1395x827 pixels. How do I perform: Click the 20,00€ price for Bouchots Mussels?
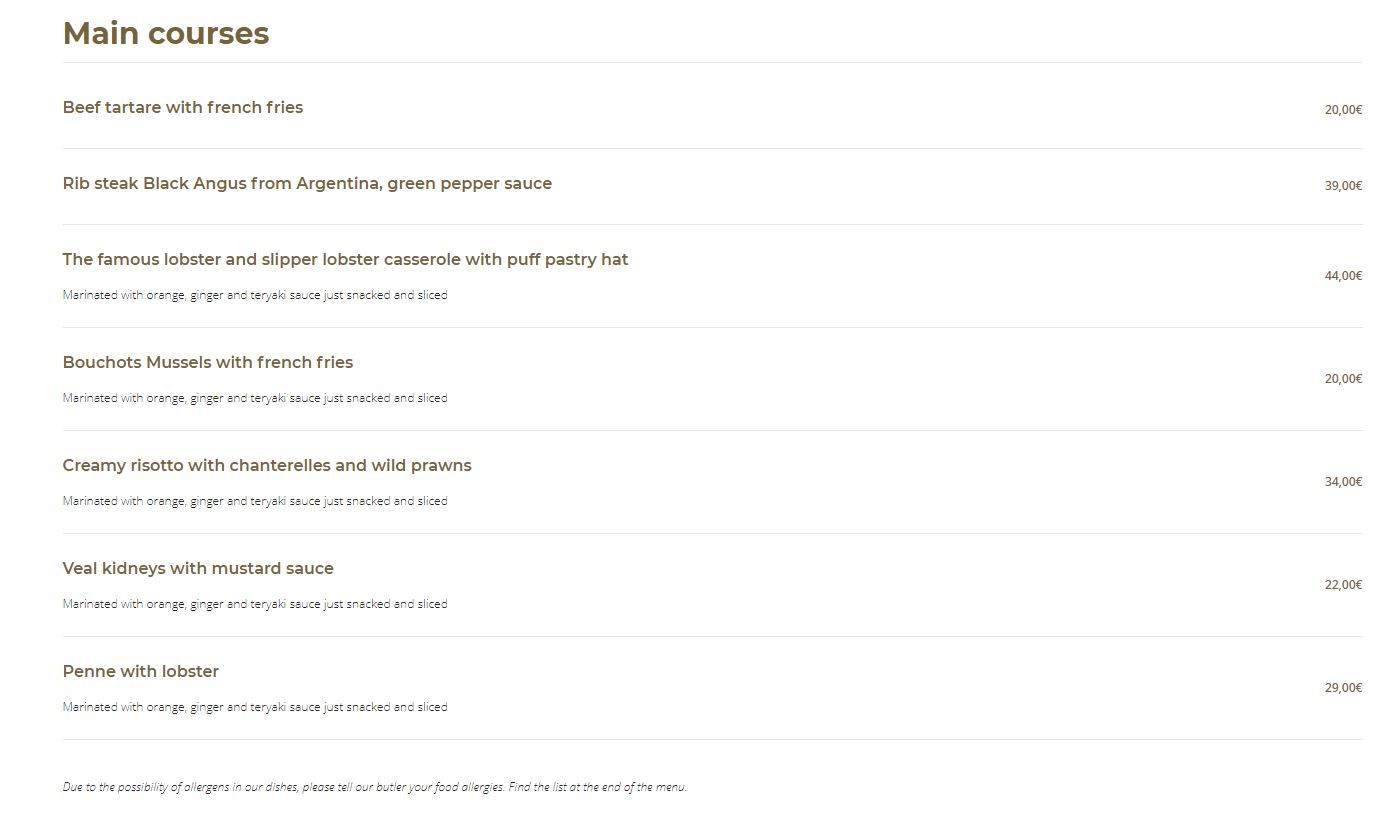click(x=1343, y=379)
